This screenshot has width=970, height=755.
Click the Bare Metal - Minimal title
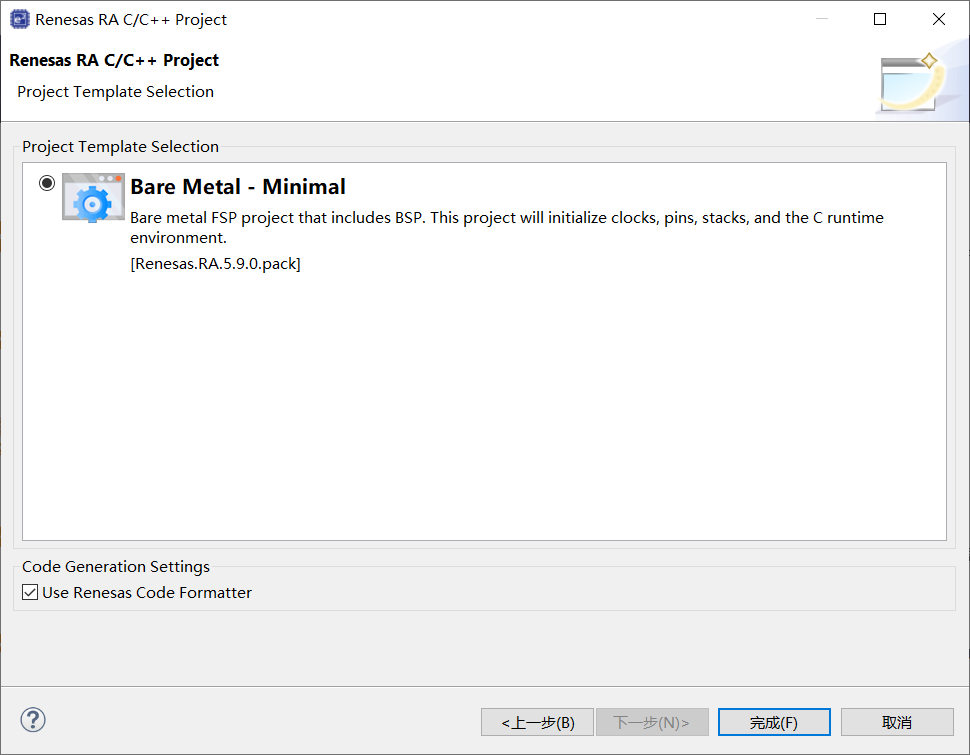click(x=238, y=186)
